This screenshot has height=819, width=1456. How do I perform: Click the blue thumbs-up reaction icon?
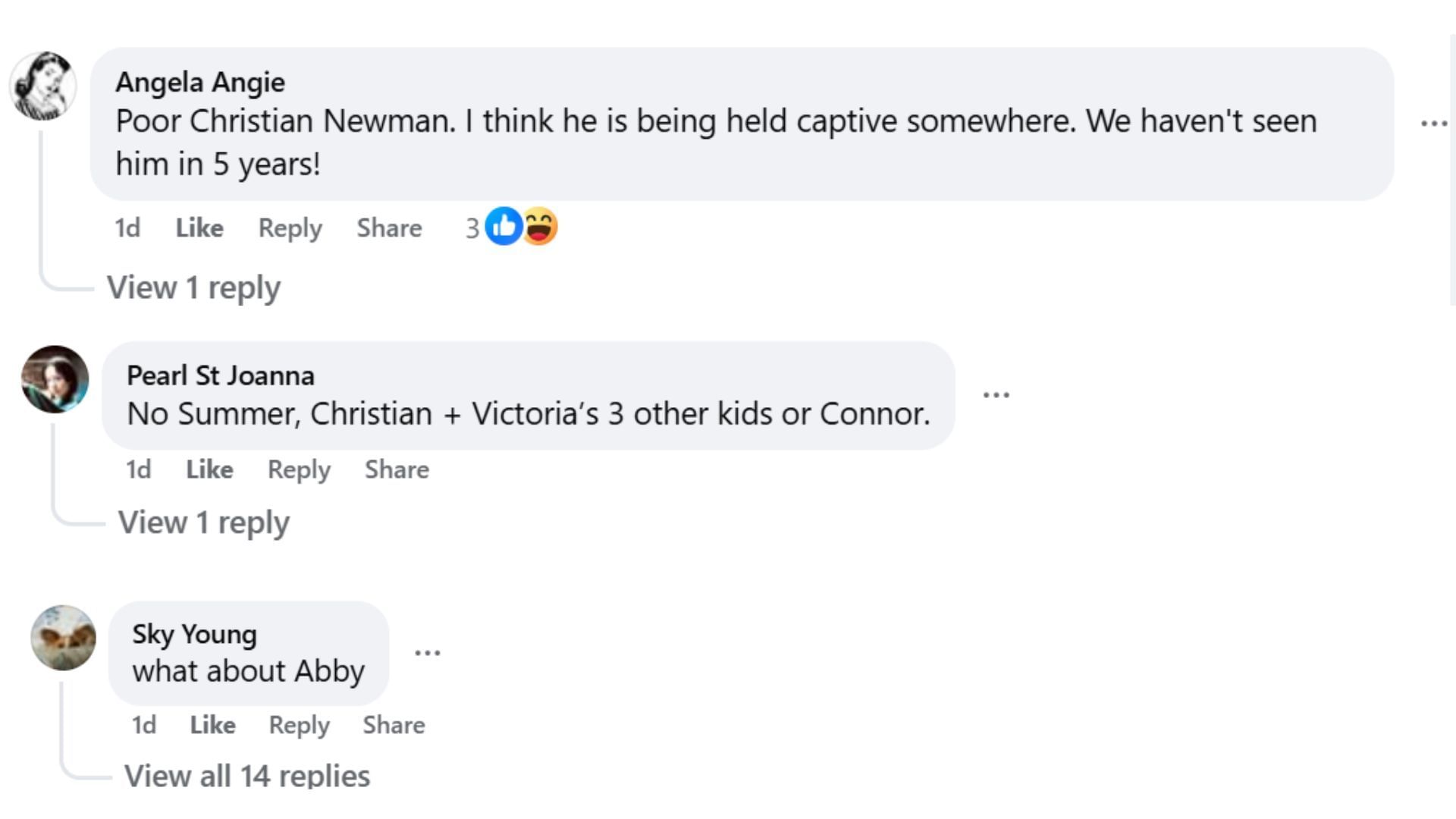click(503, 226)
